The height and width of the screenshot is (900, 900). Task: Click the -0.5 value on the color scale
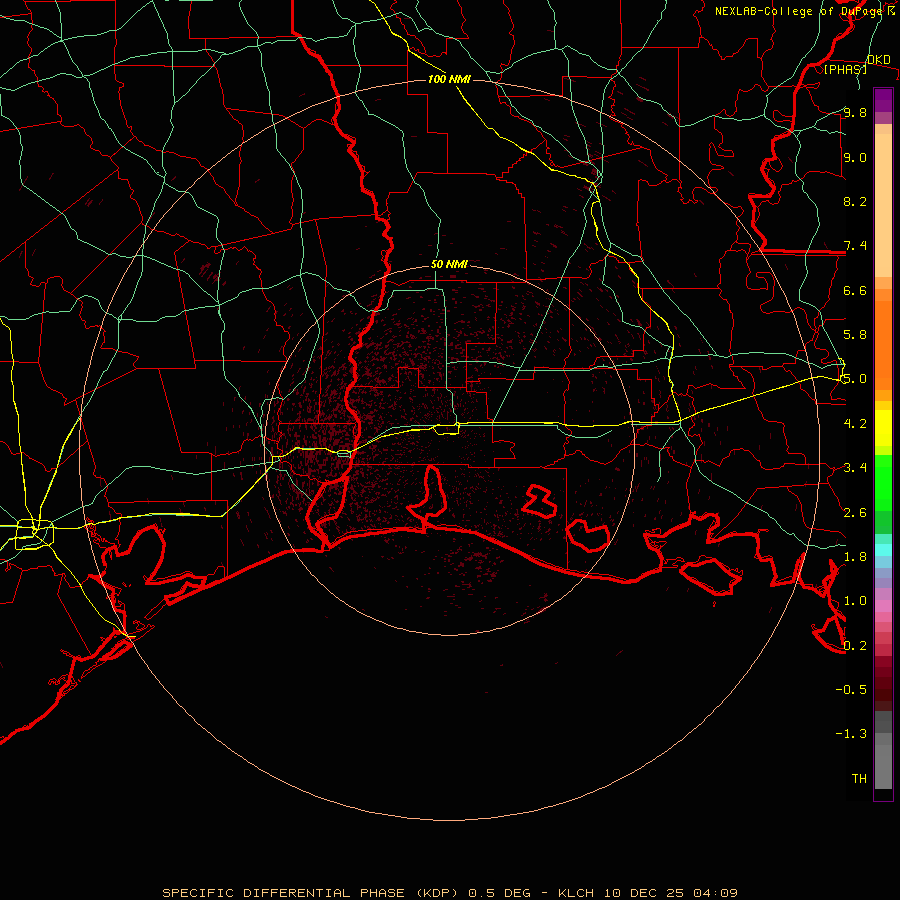[851, 689]
